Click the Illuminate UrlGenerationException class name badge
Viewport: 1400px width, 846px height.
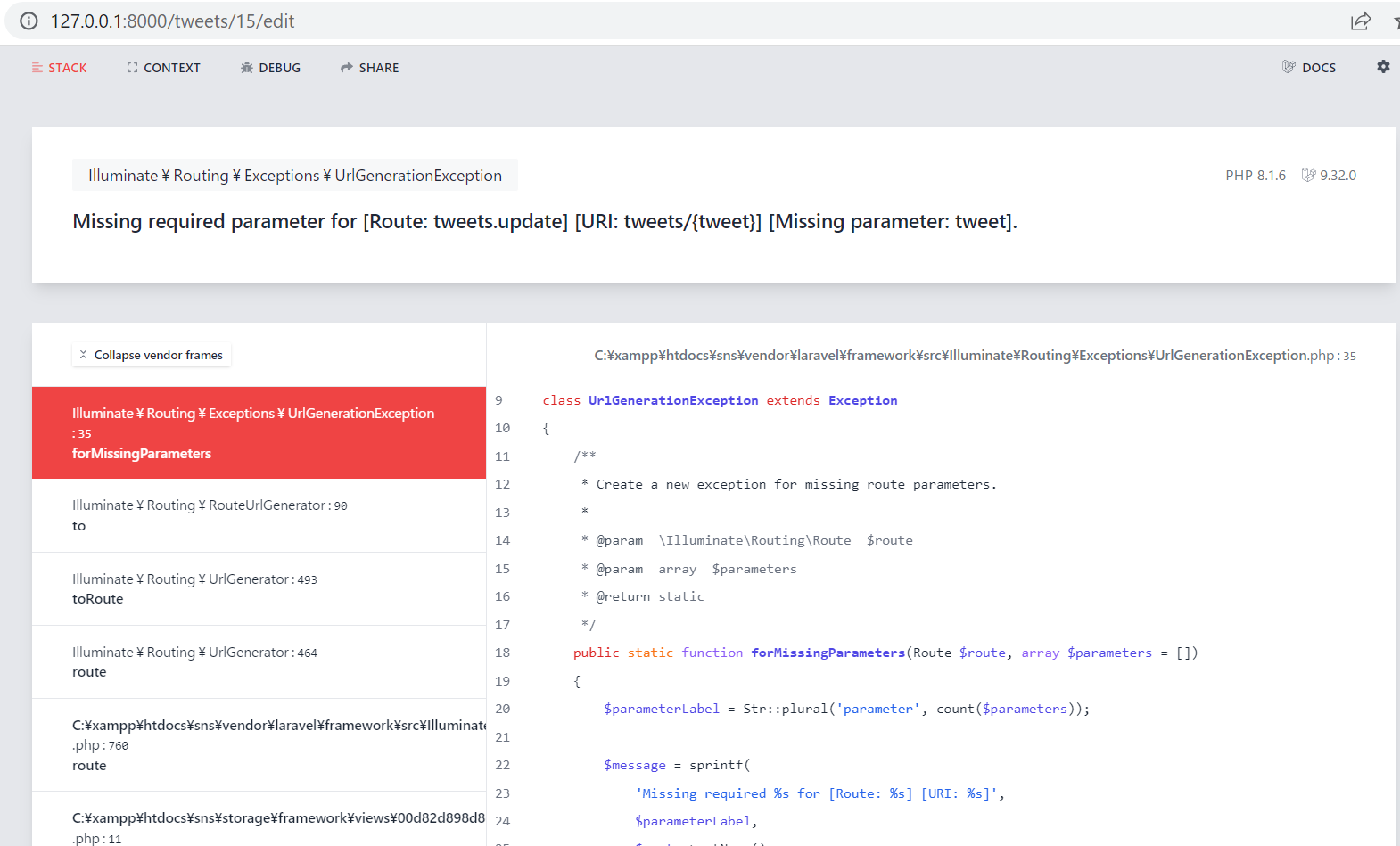294,176
